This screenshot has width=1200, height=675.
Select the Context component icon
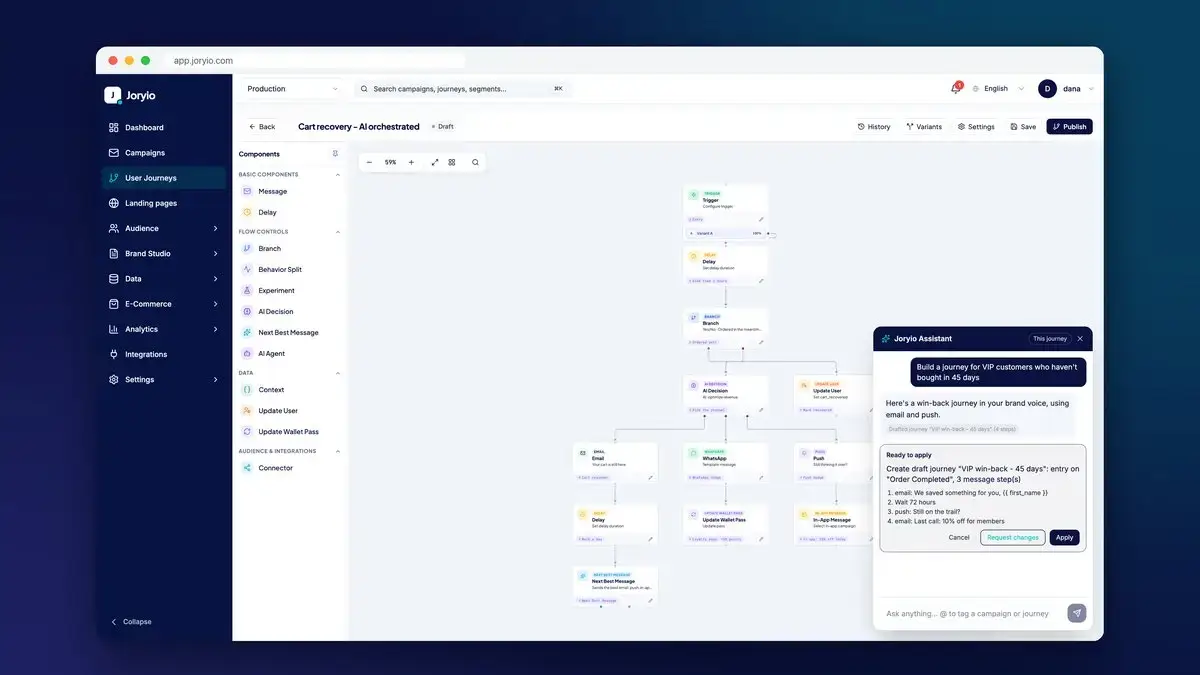pyautogui.click(x=247, y=390)
